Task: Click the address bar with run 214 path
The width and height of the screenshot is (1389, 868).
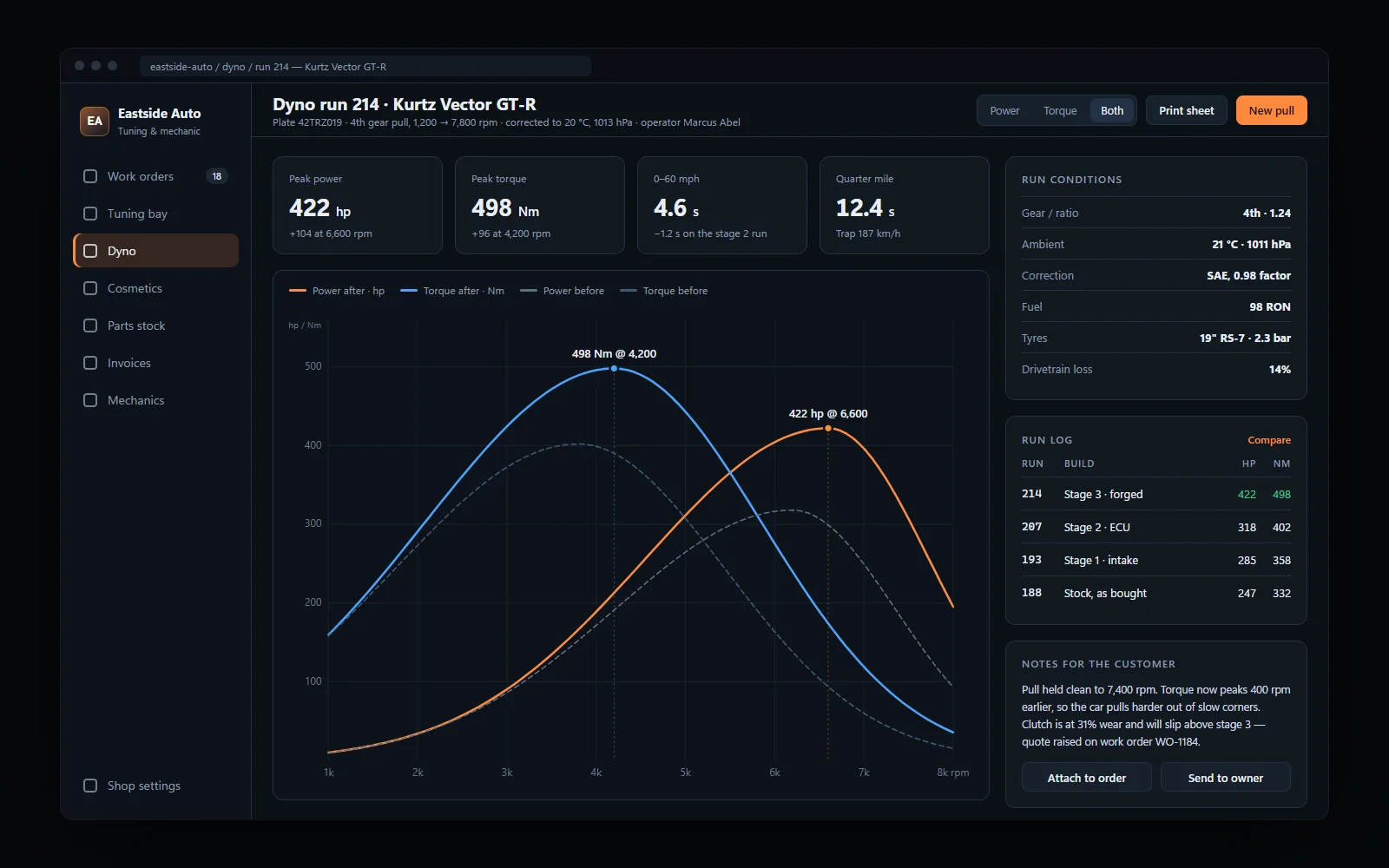Action: pos(365,67)
